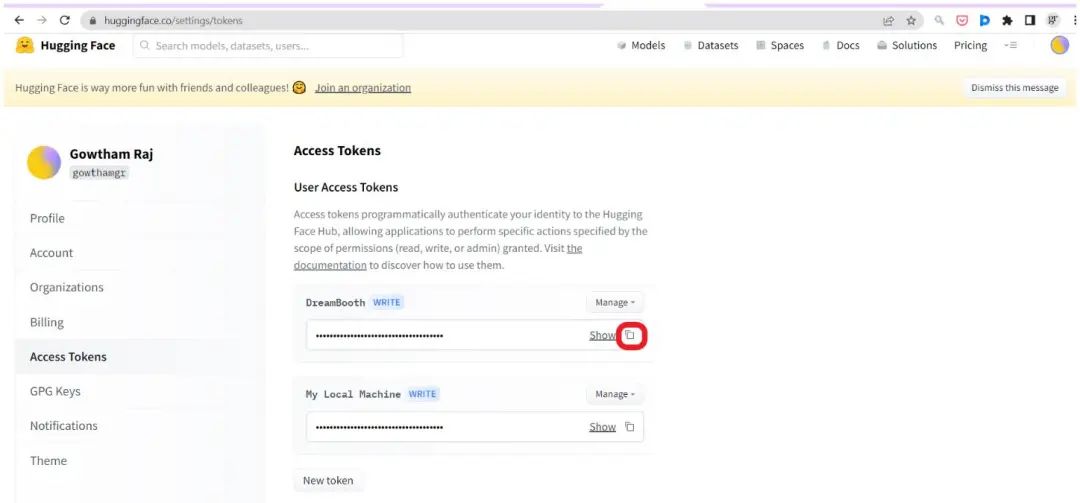1080x503 pixels.
Task: Open Pricing page
Action: tap(970, 45)
